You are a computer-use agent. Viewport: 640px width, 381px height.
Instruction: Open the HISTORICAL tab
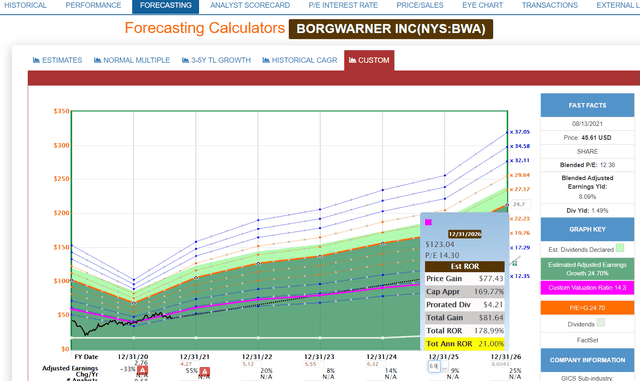point(25,5)
